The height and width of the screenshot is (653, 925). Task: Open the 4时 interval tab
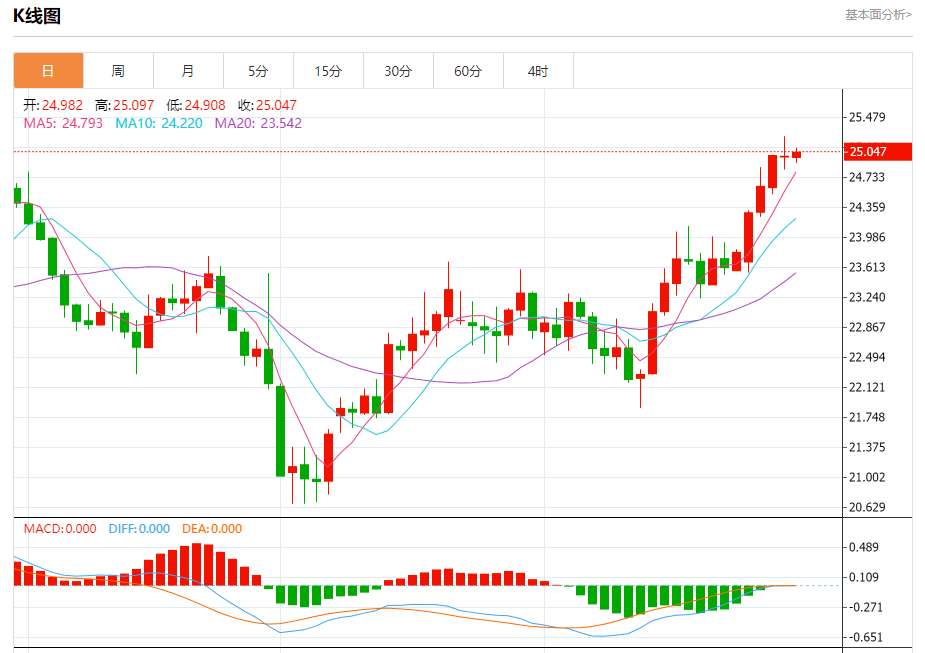pyautogui.click(x=538, y=71)
